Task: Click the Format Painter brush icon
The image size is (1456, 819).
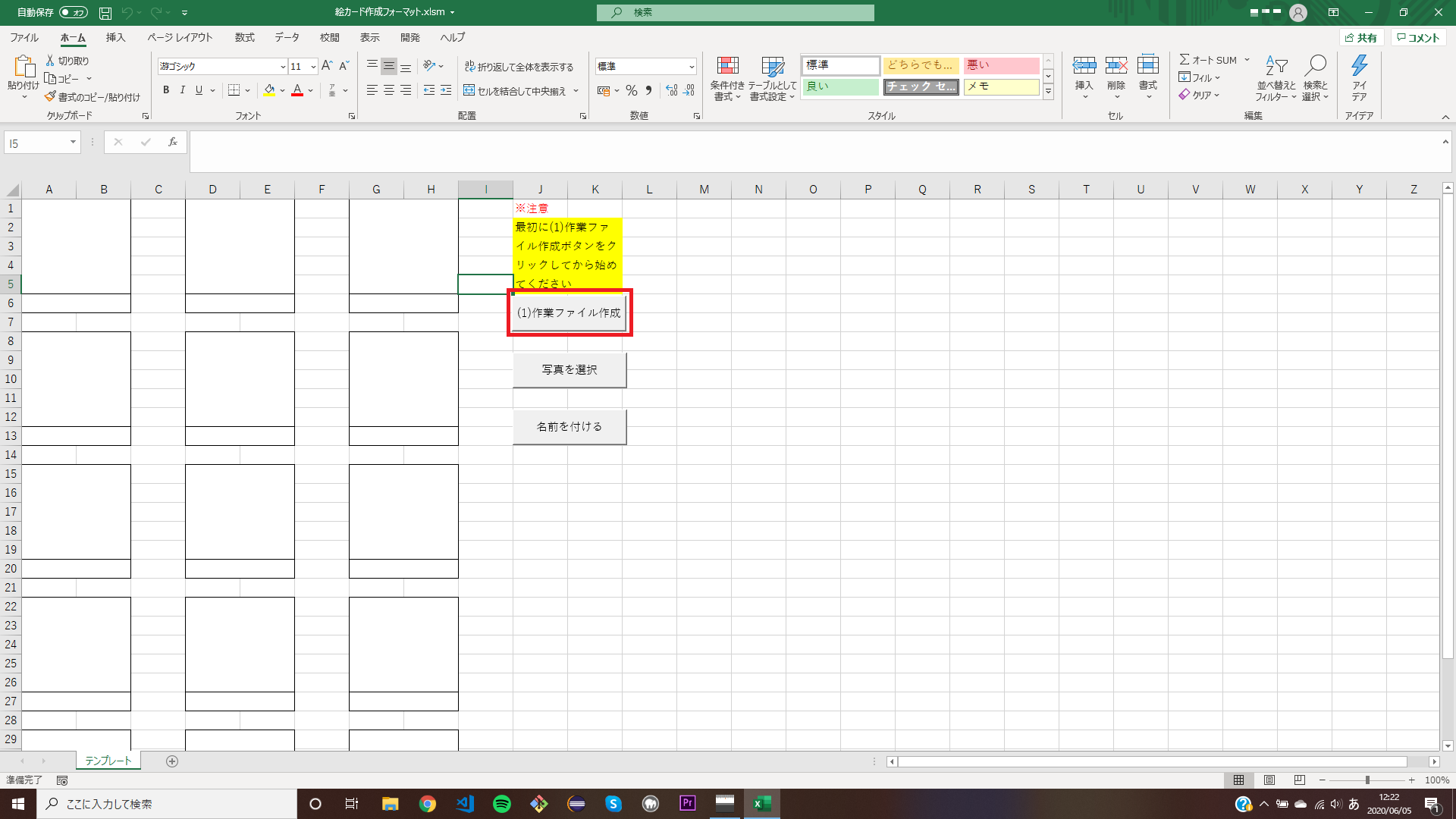Action: (x=50, y=97)
